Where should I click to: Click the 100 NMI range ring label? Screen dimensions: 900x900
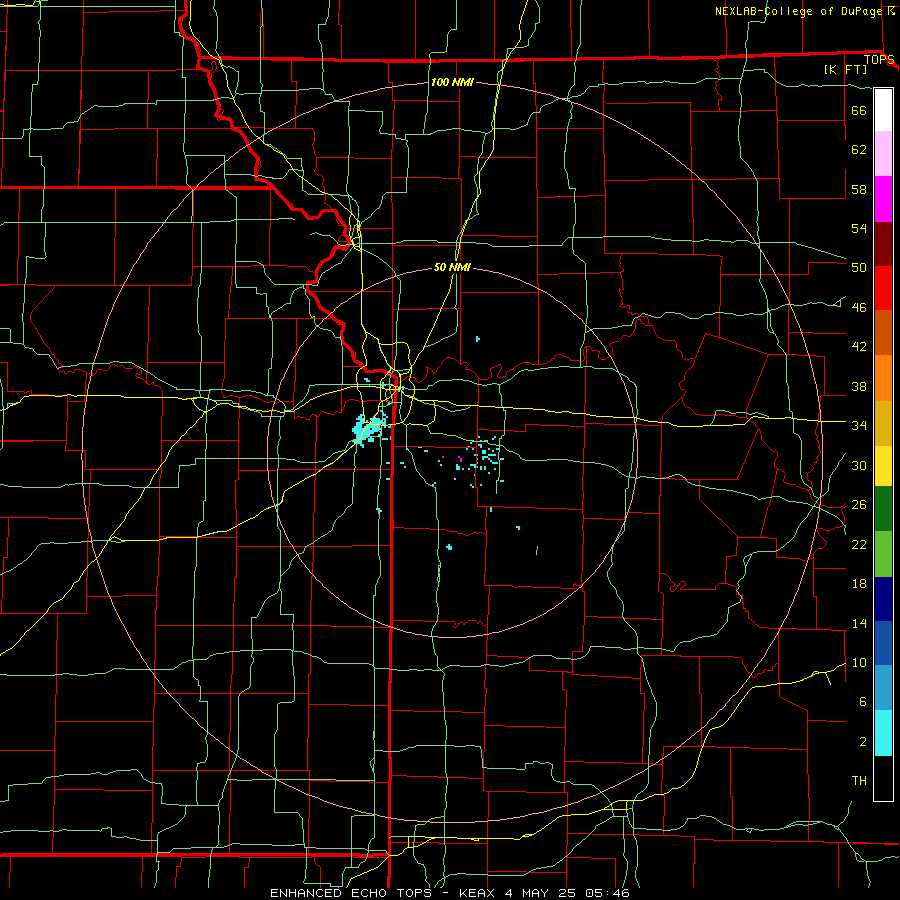pos(452,82)
